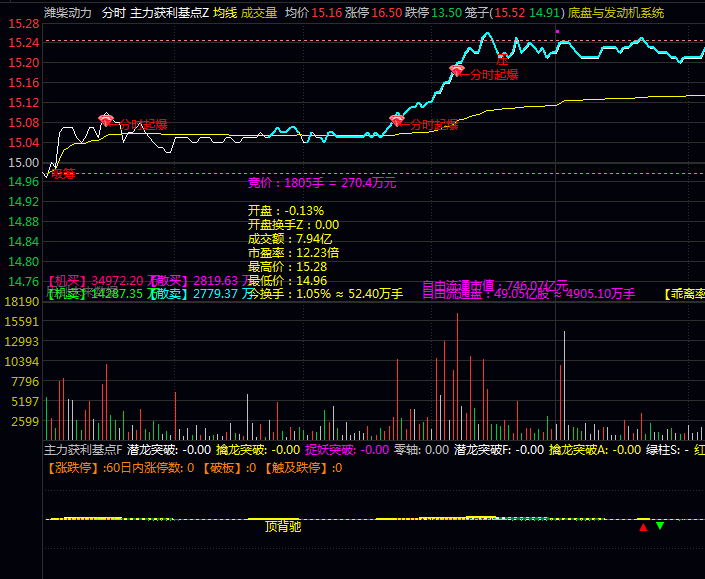
Task: Click the 成交量 volume legend label
Action: click(x=259, y=13)
